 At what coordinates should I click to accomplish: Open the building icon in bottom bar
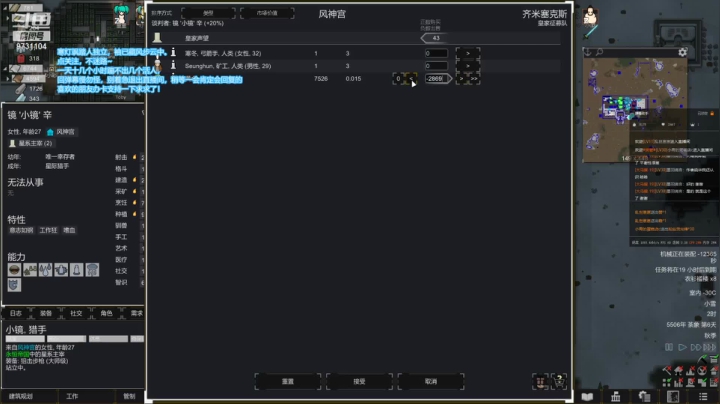point(616,396)
